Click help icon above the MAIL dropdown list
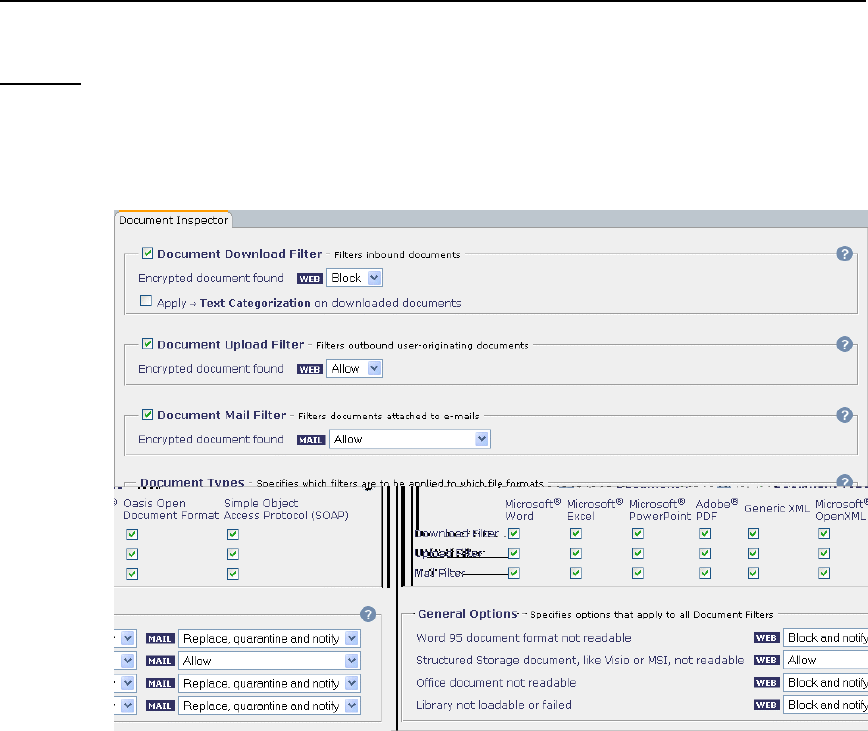Screen dimensions: 868x731 click(367, 614)
